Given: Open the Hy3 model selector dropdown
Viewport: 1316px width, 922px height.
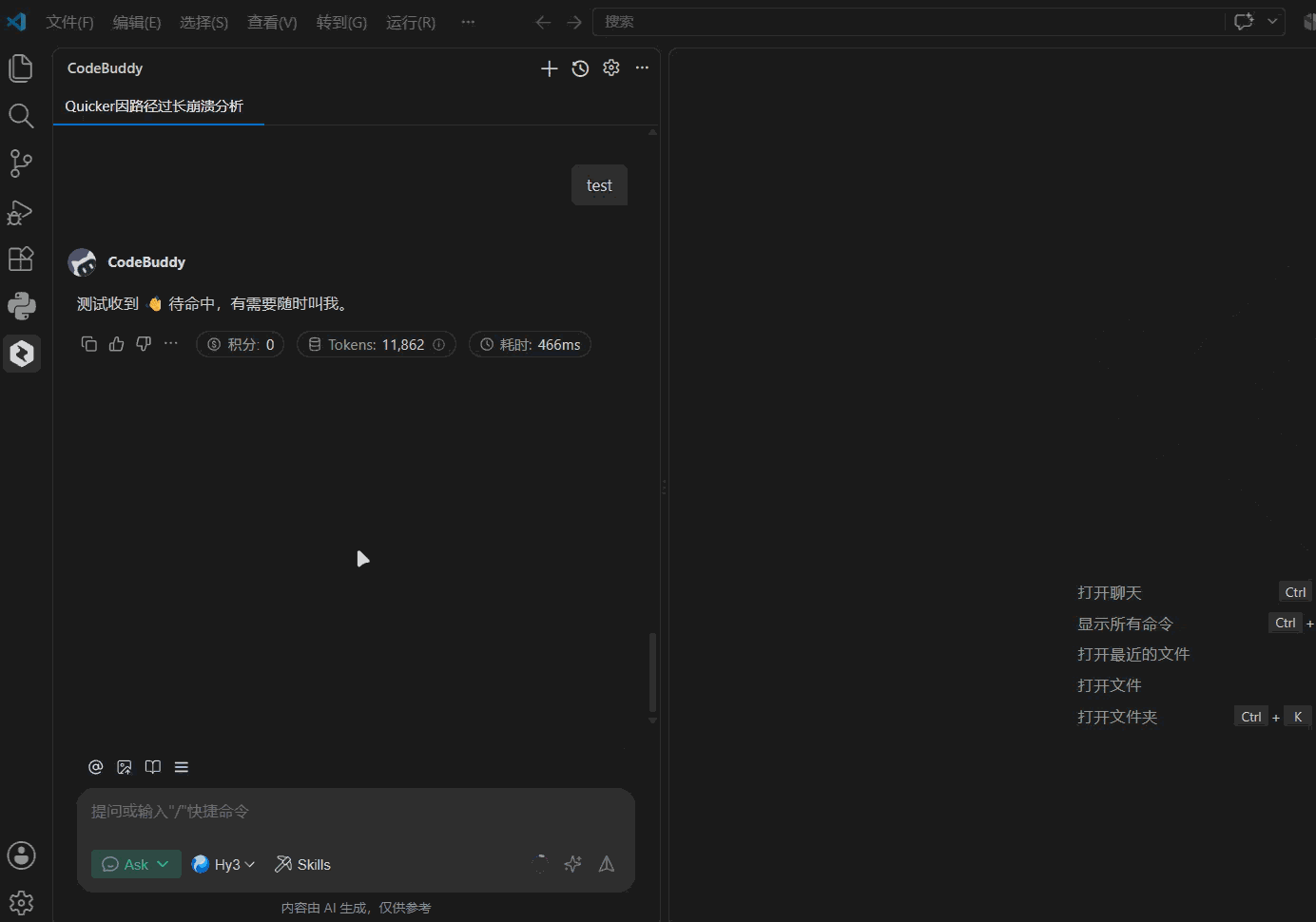Looking at the screenshot, I should coord(223,864).
